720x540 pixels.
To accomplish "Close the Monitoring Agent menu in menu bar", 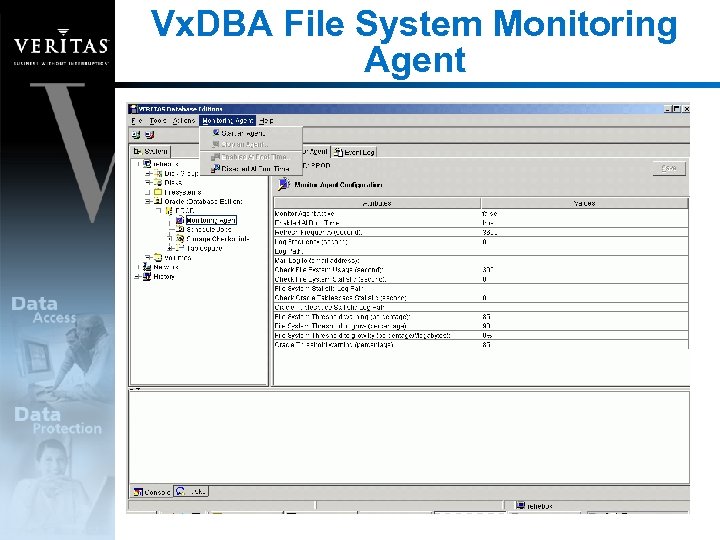I will pyautogui.click(x=228, y=121).
